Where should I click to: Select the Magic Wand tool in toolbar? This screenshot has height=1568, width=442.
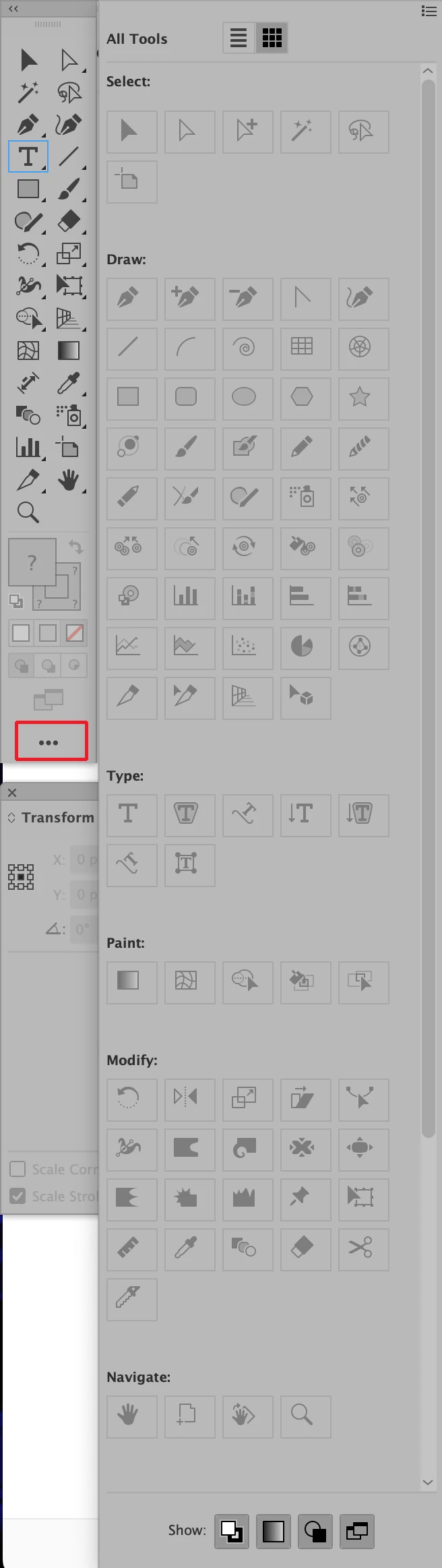(x=28, y=92)
